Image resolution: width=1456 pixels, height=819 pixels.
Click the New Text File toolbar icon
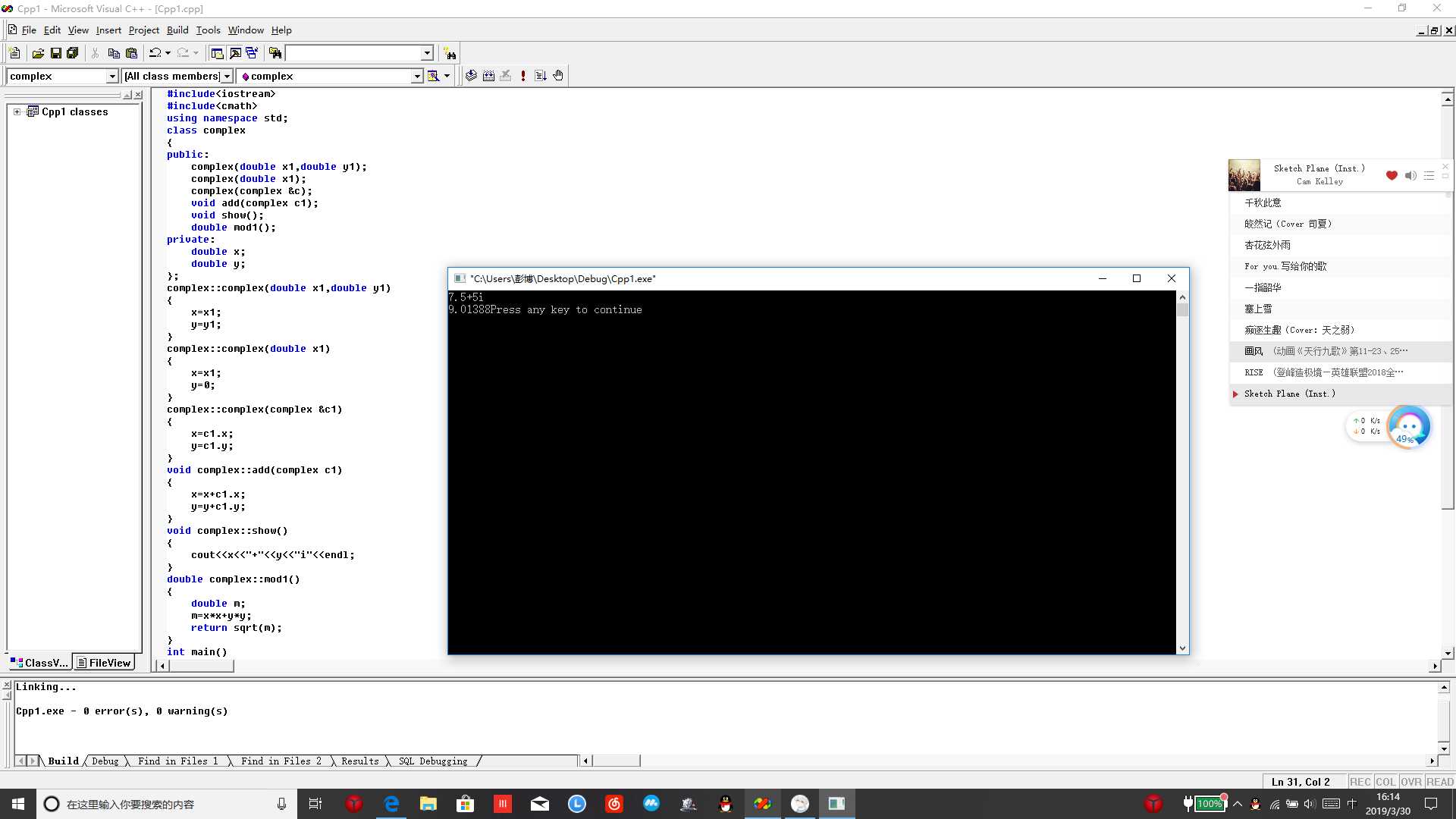[14, 53]
